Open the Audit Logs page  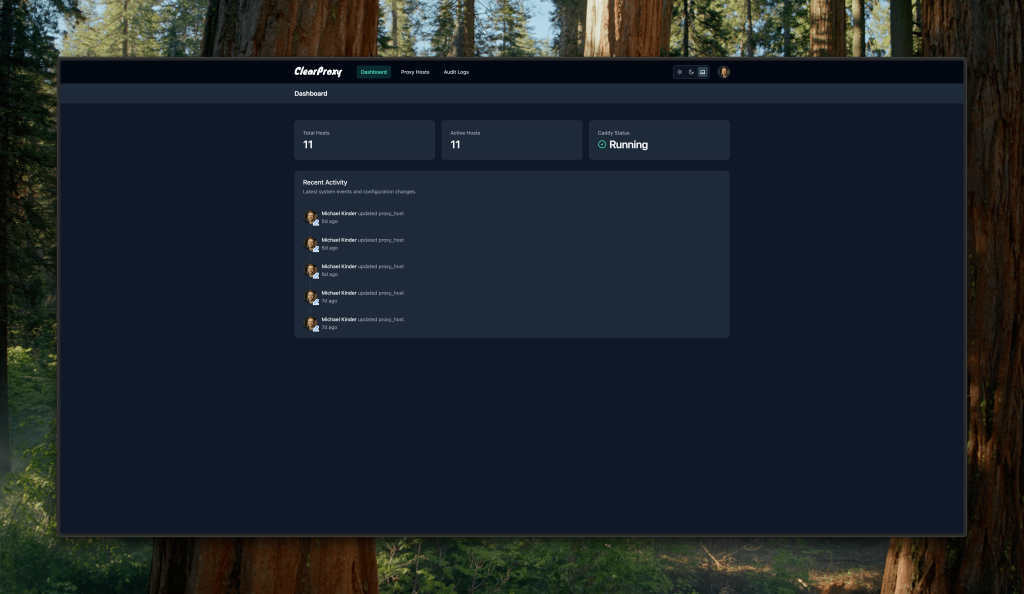point(456,71)
